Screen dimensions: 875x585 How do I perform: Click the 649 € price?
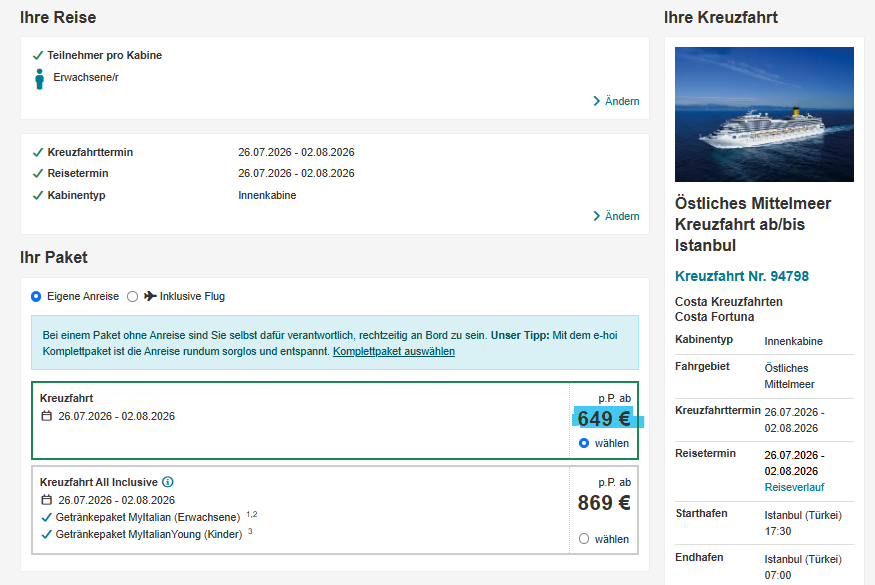[x=604, y=419]
